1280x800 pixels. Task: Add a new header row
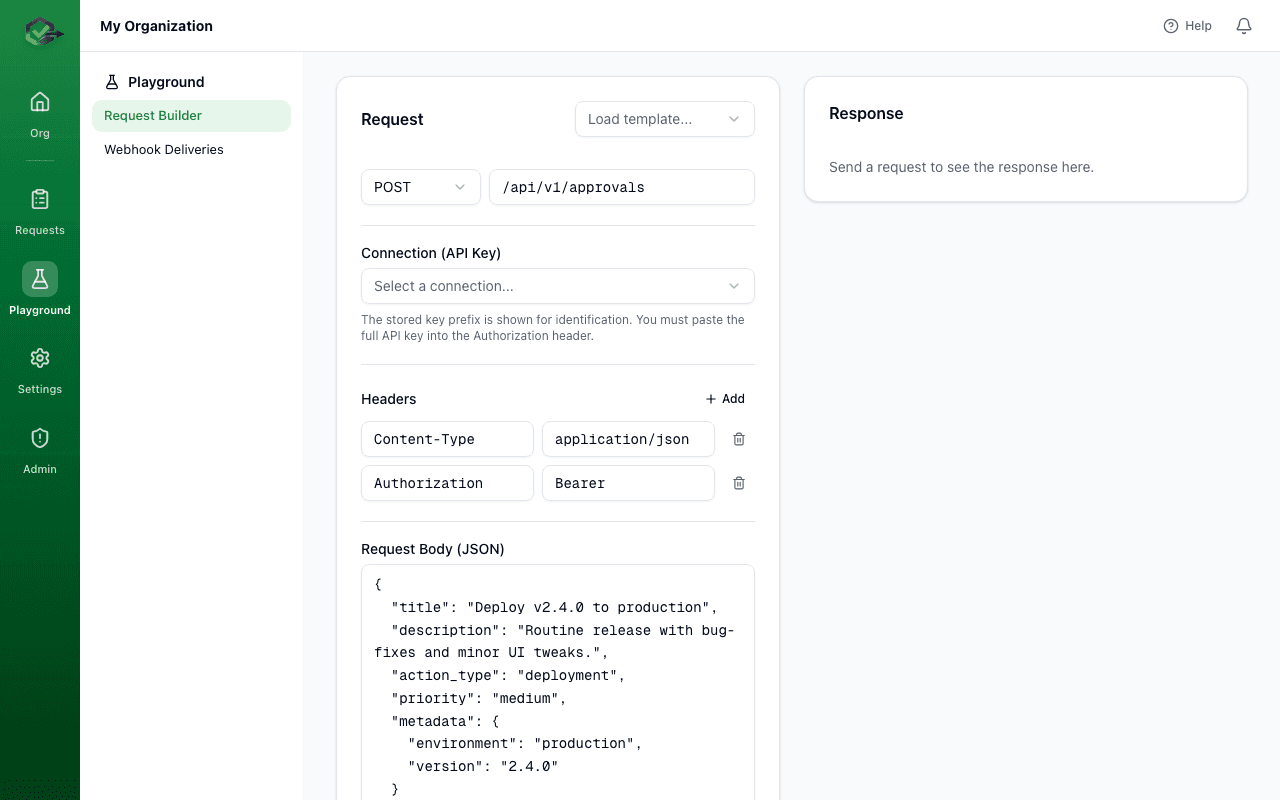(x=724, y=398)
